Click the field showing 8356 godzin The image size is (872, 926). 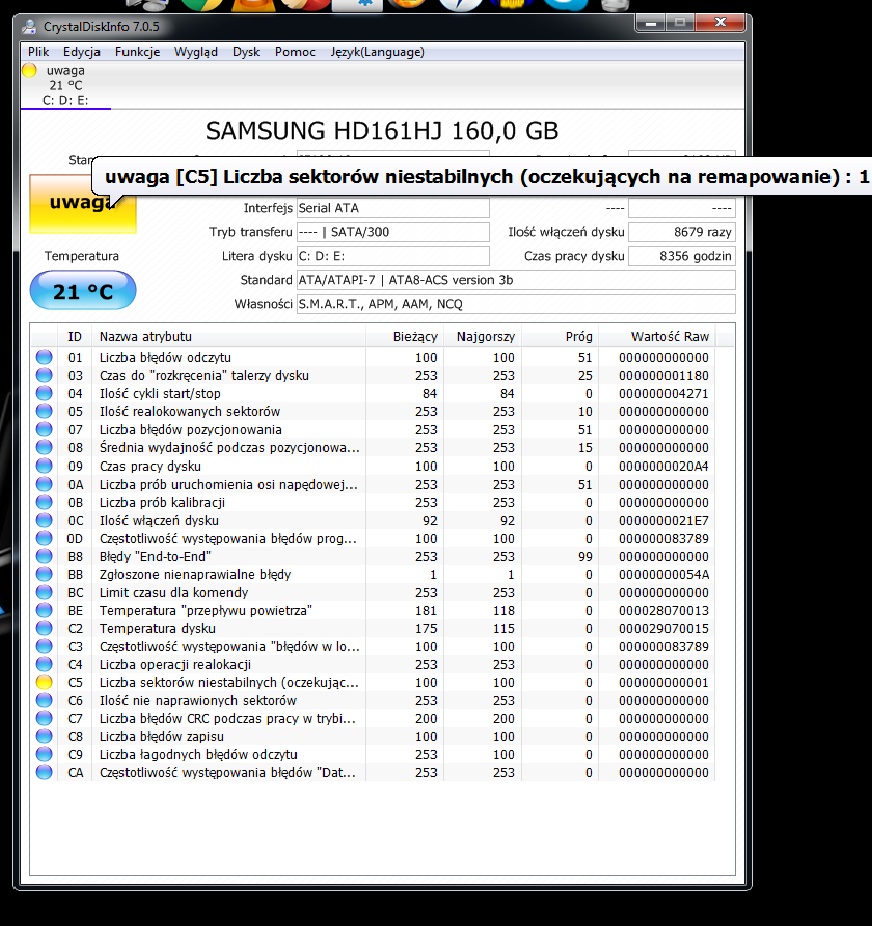tap(682, 256)
